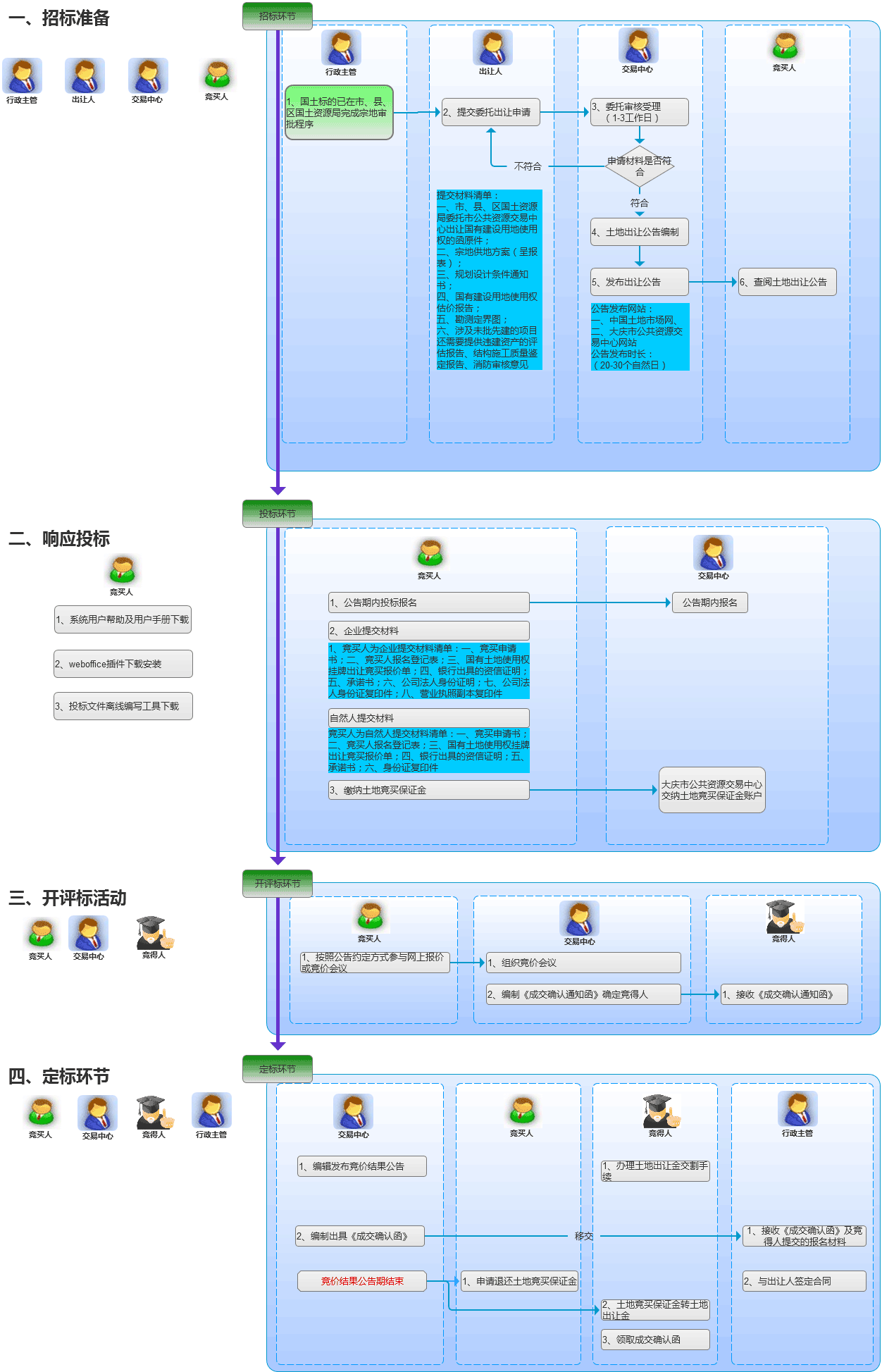
Task: Click the 申请材料是否符合 decision diamond
Action: [640, 166]
